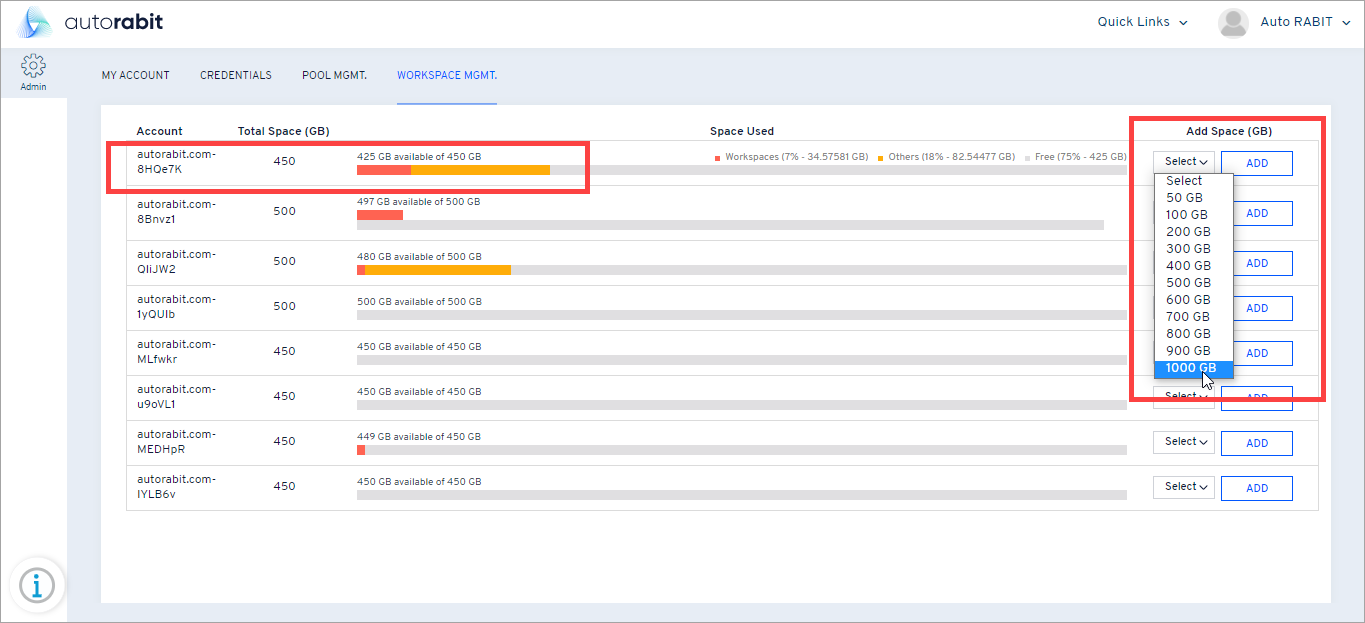This screenshot has height=623, width=1365.
Task: Select the 50 GB option in the list
Action: pos(1185,197)
